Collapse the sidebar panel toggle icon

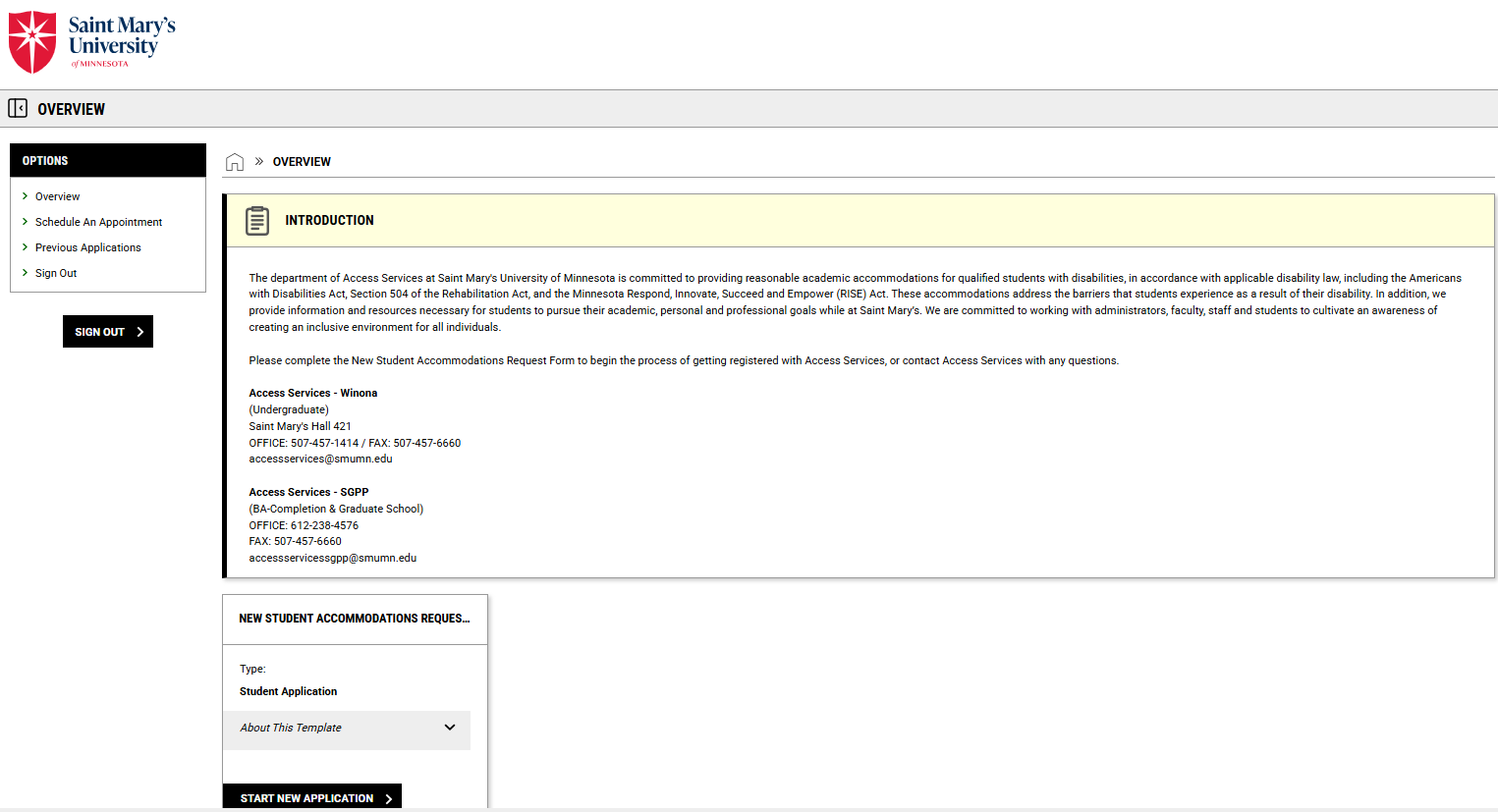18,108
